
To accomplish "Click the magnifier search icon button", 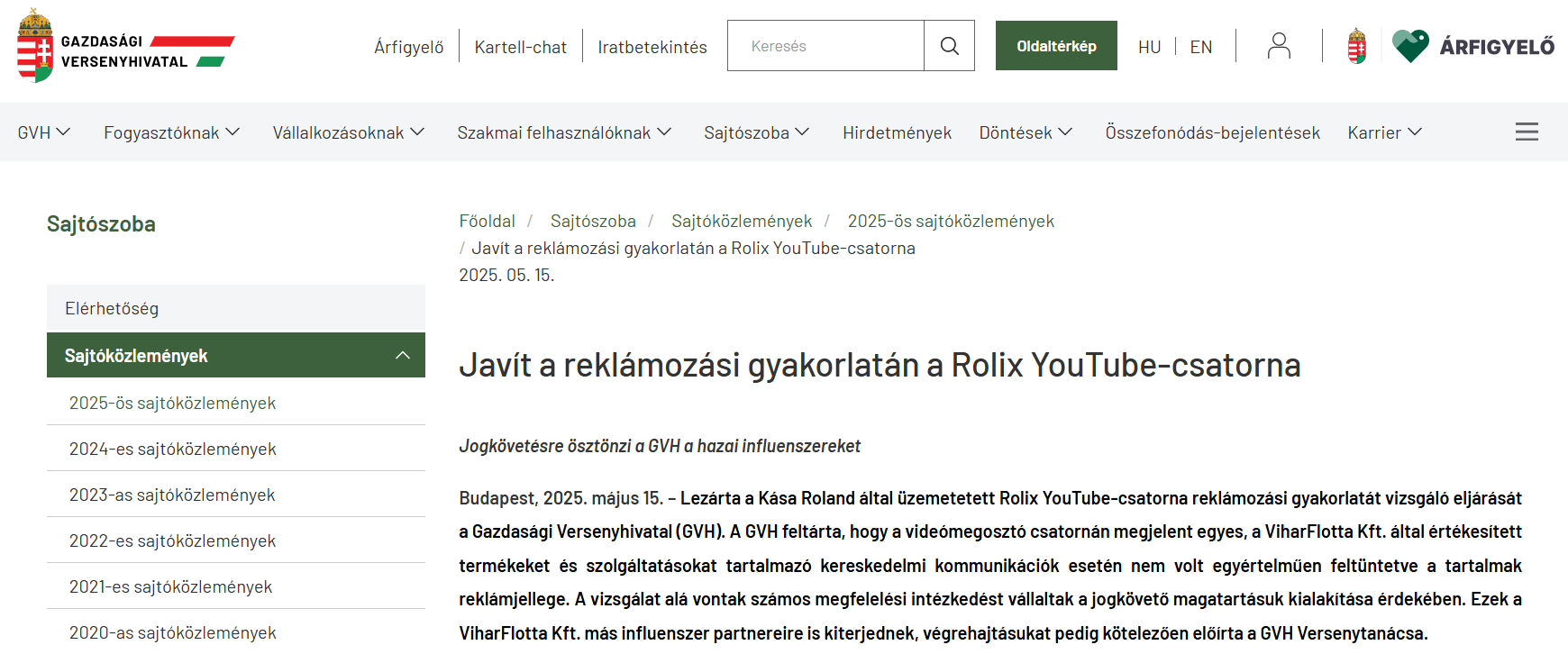I will click(949, 46).
